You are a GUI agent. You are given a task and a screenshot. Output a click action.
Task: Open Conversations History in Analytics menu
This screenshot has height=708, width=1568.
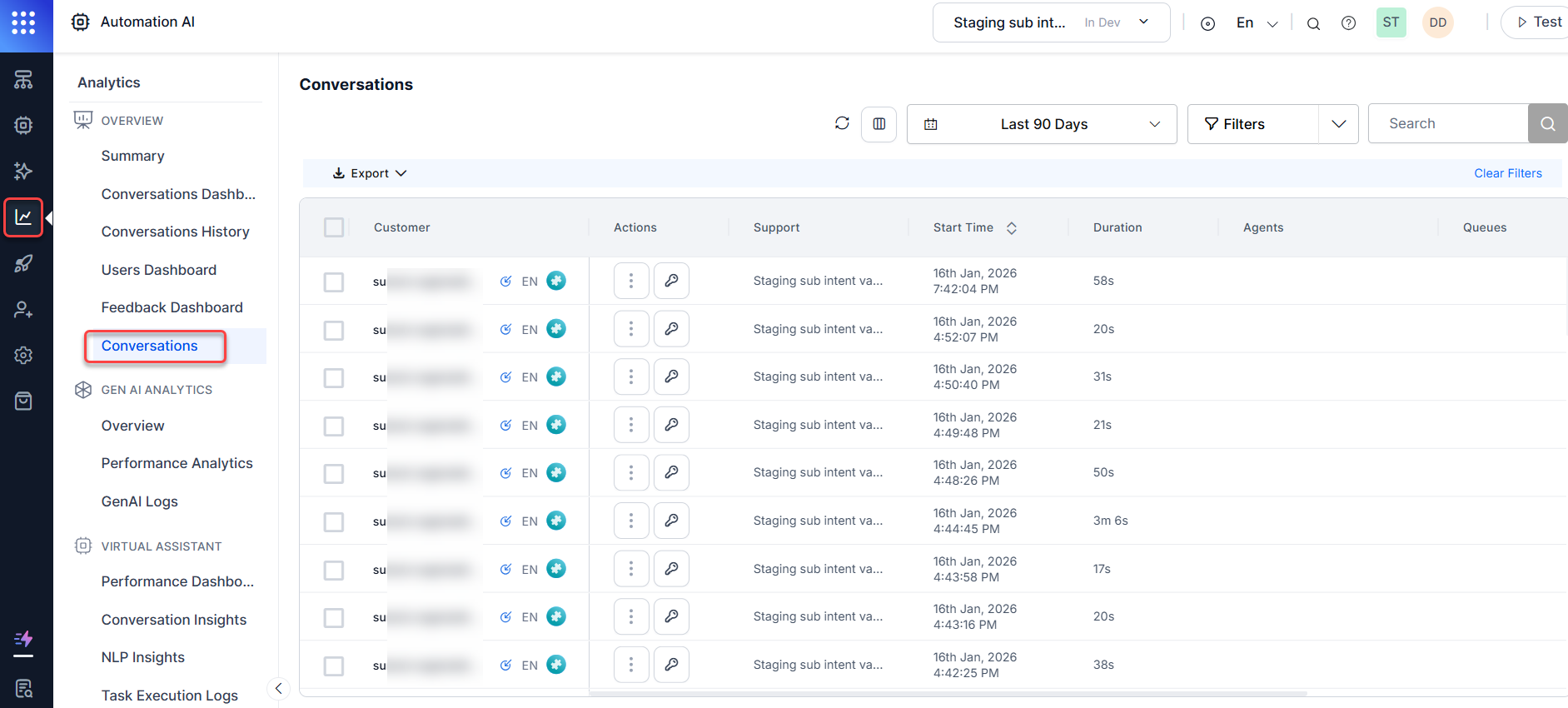coord(175,232)
